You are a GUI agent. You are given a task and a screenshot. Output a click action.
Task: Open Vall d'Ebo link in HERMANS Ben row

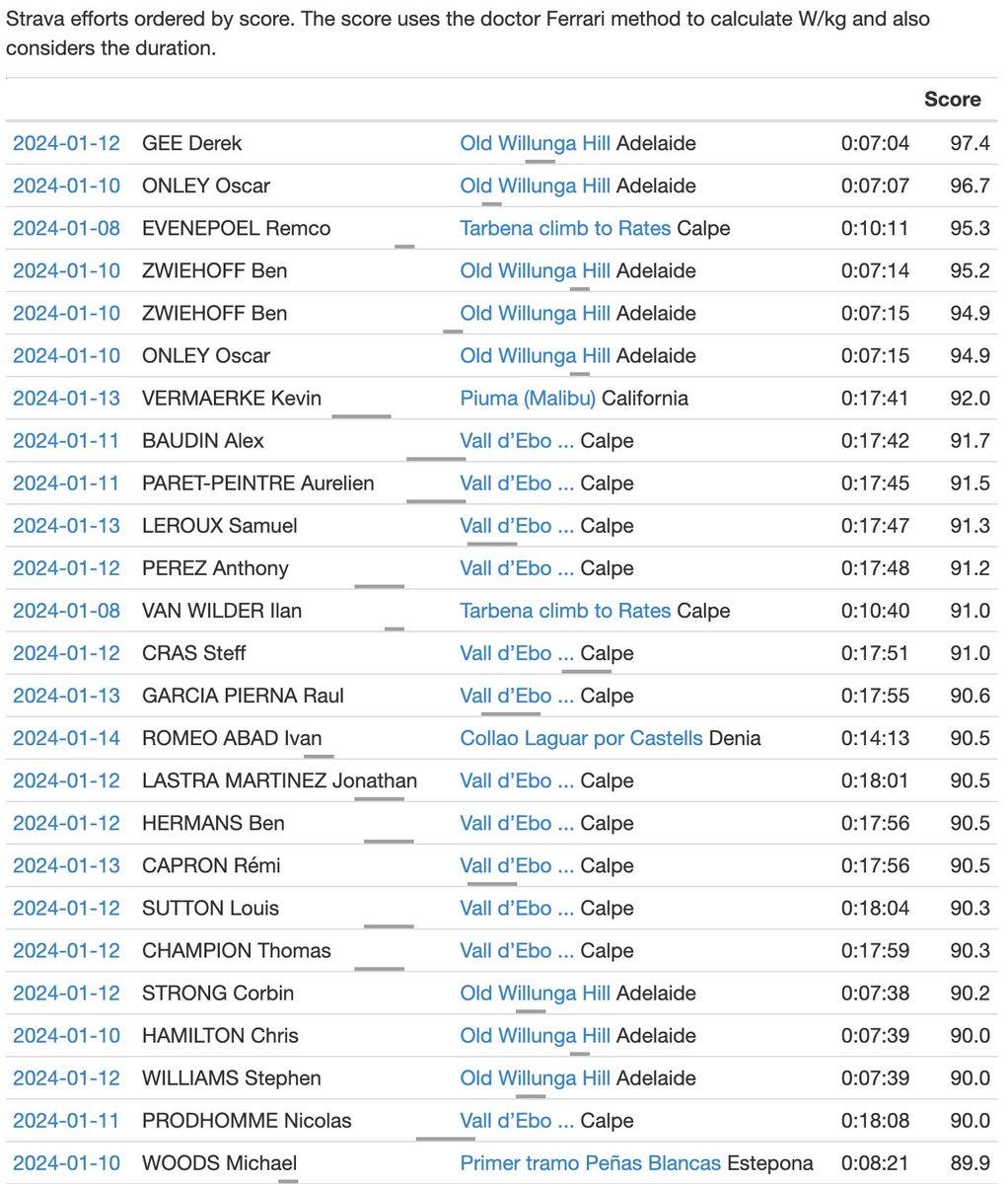(x=517, y=822)
